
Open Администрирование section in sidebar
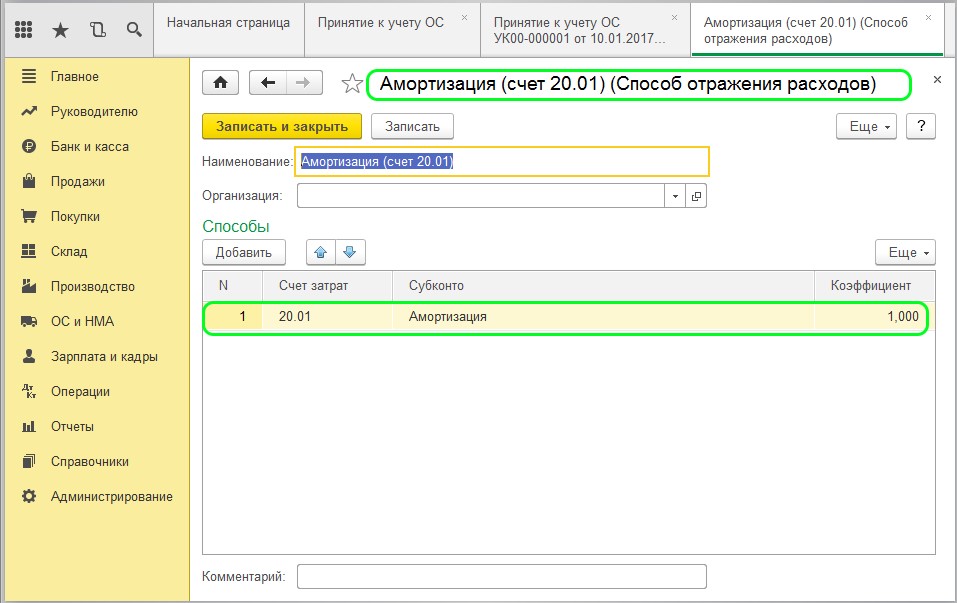point(111,497)
